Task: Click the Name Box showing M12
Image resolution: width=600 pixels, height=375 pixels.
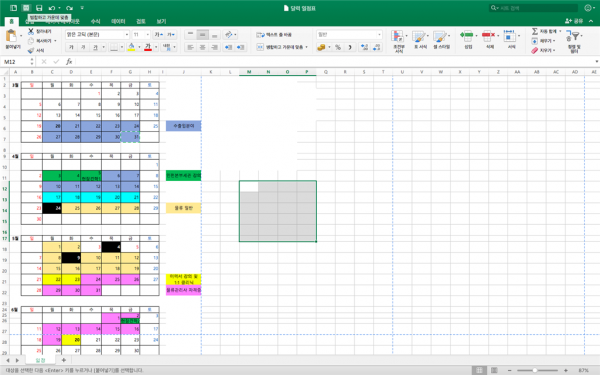Action: coord(15,61)
